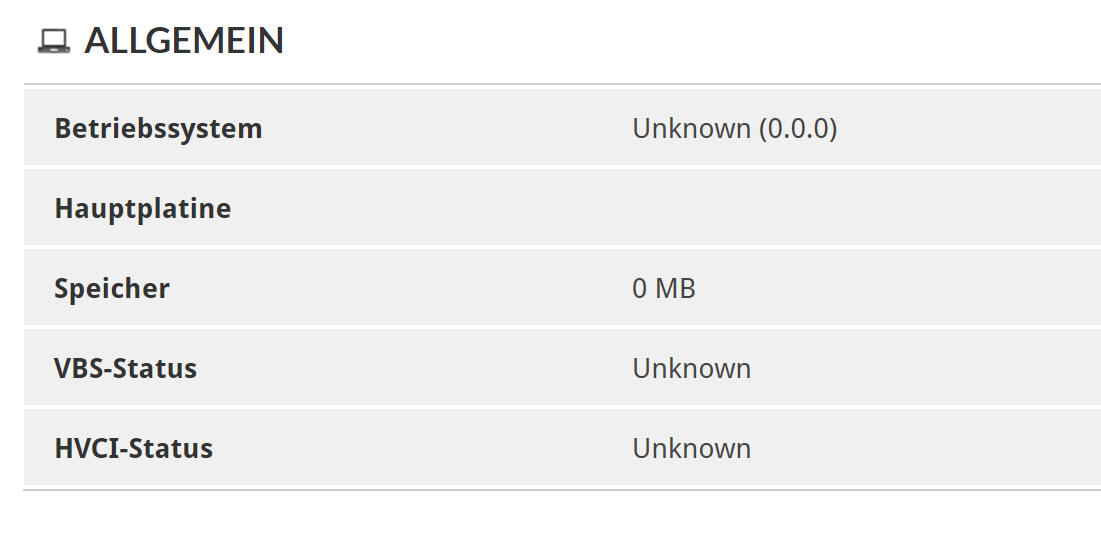Click the HVCI-Status label
1101x537 pixels.
pos(133,448)
